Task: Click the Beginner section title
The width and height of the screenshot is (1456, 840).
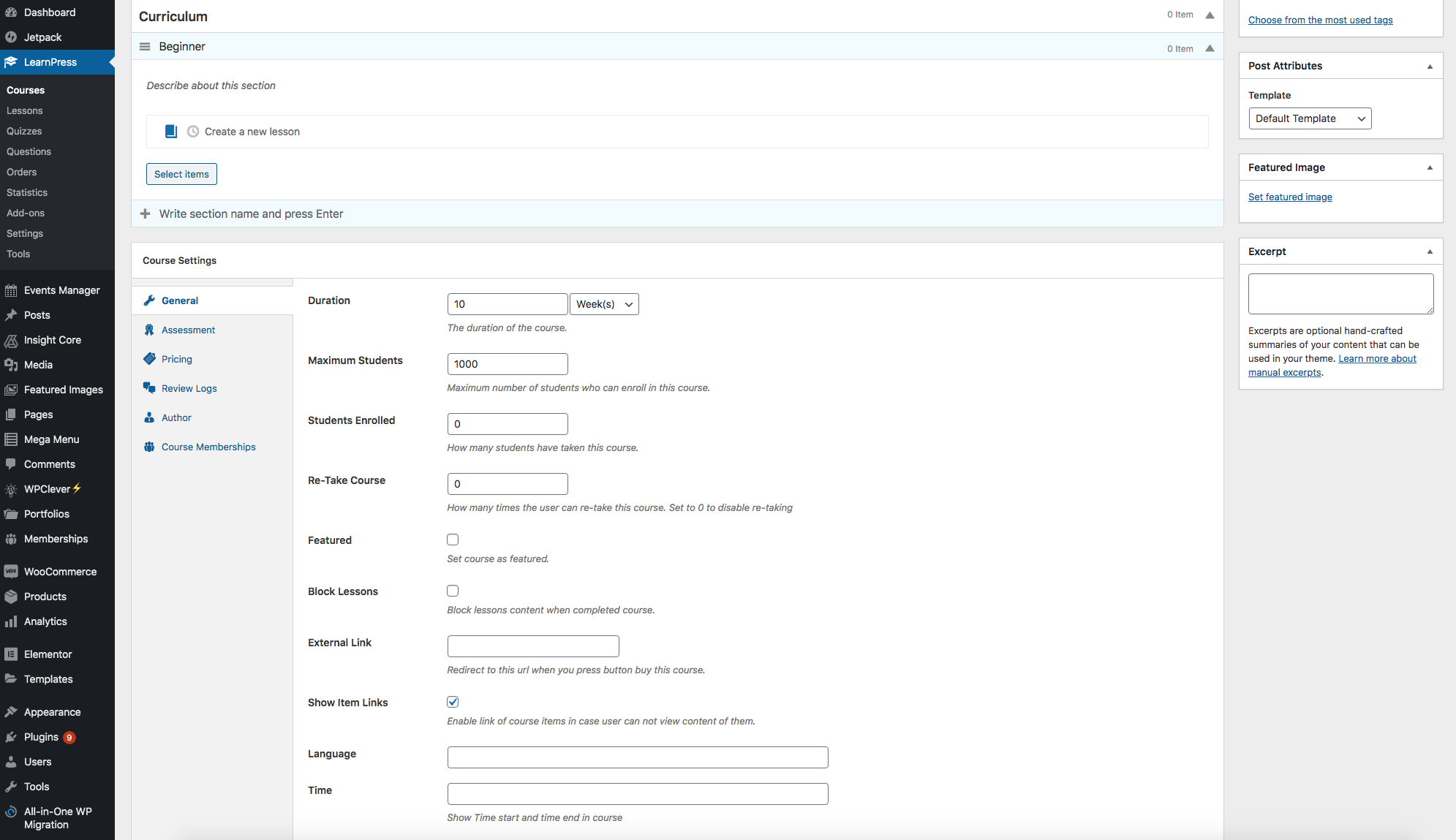Action: 182,47
